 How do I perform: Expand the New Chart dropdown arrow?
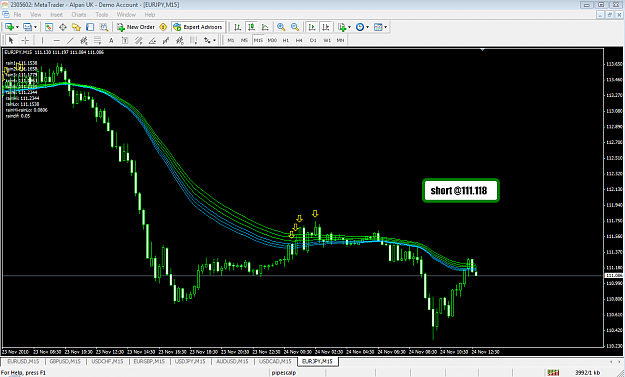[x=17, y=27]
